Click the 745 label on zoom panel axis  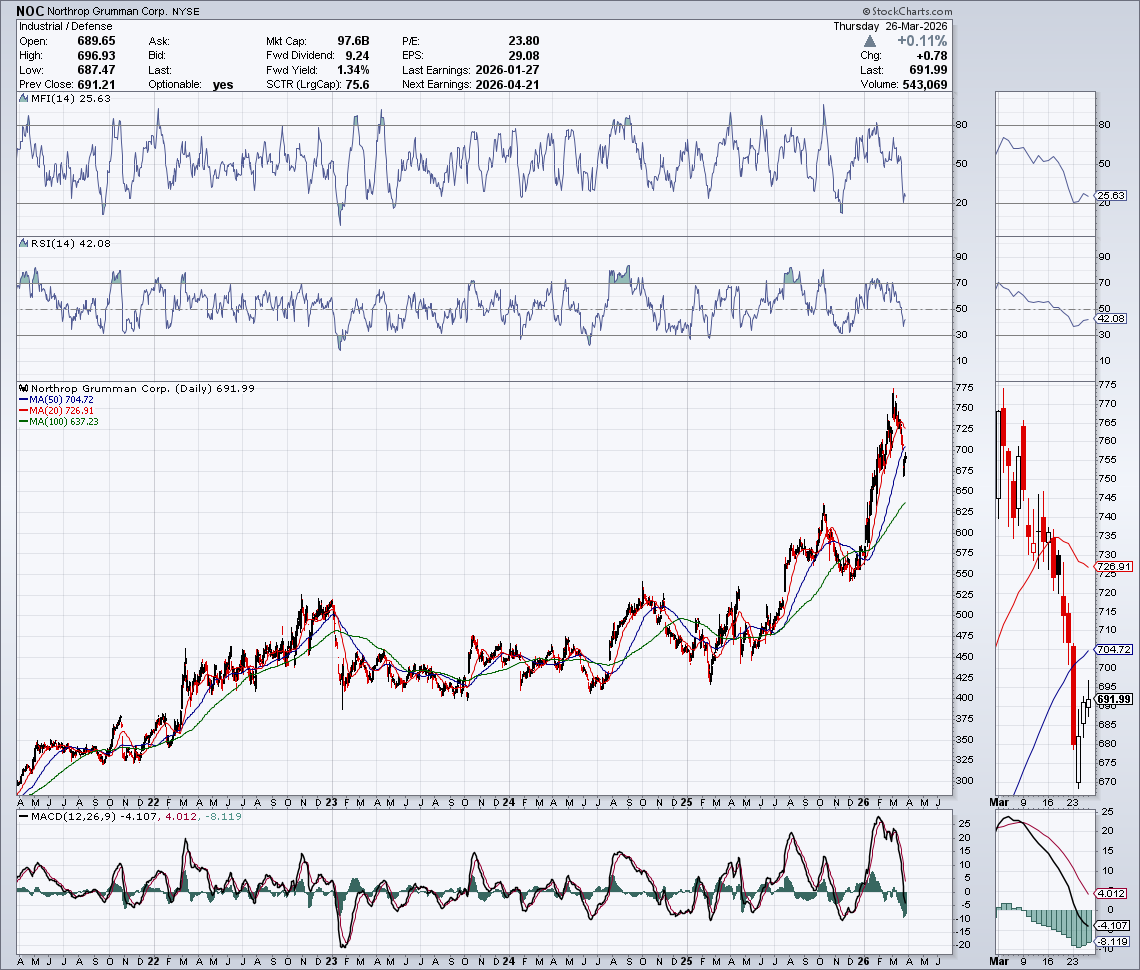click(1108, 498)
